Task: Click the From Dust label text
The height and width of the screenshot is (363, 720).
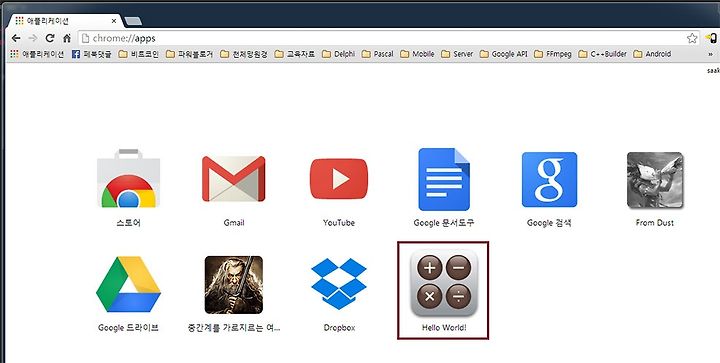Action: [655, 223]
